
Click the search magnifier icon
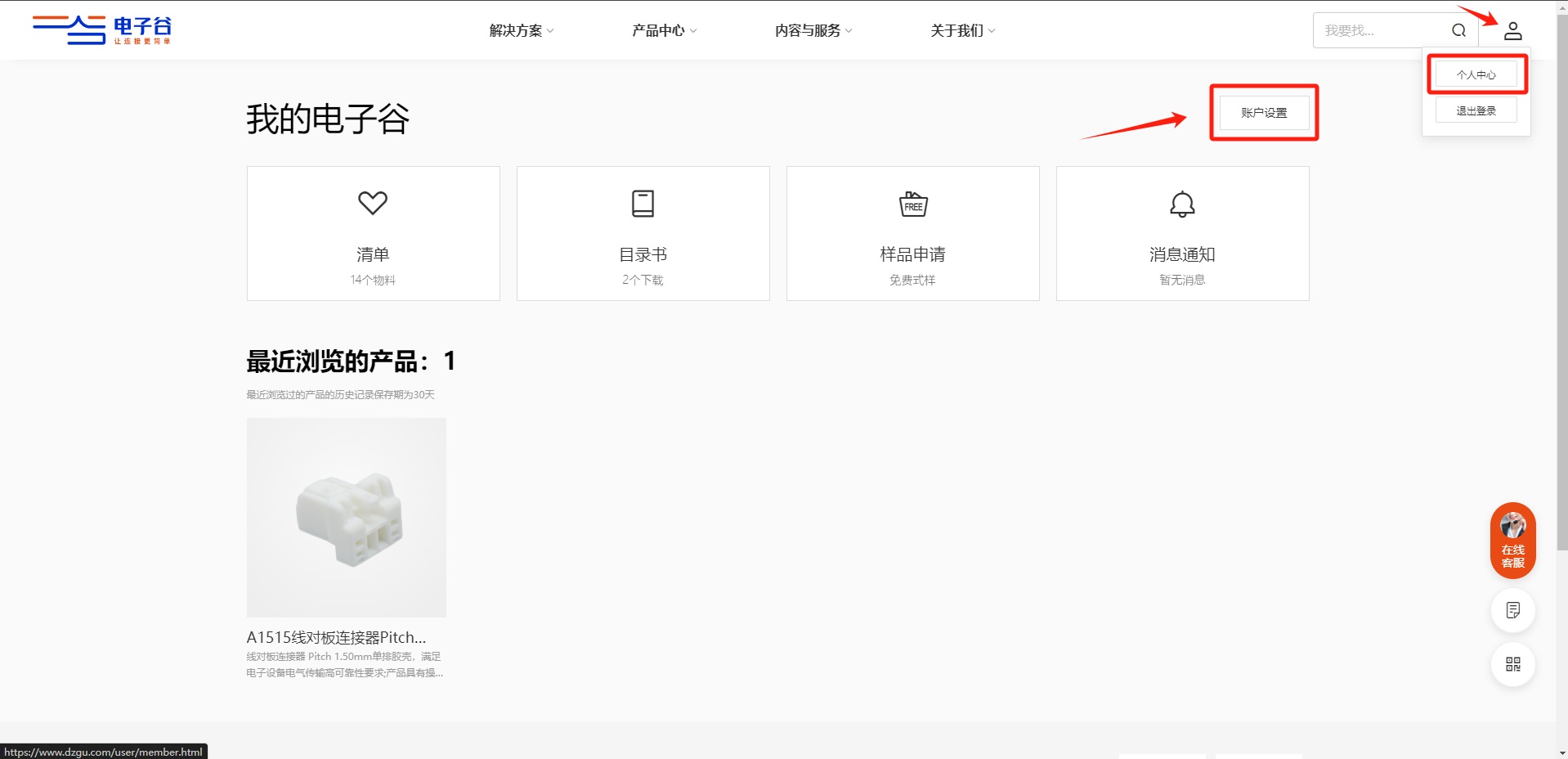click(x=1458, y=30)
